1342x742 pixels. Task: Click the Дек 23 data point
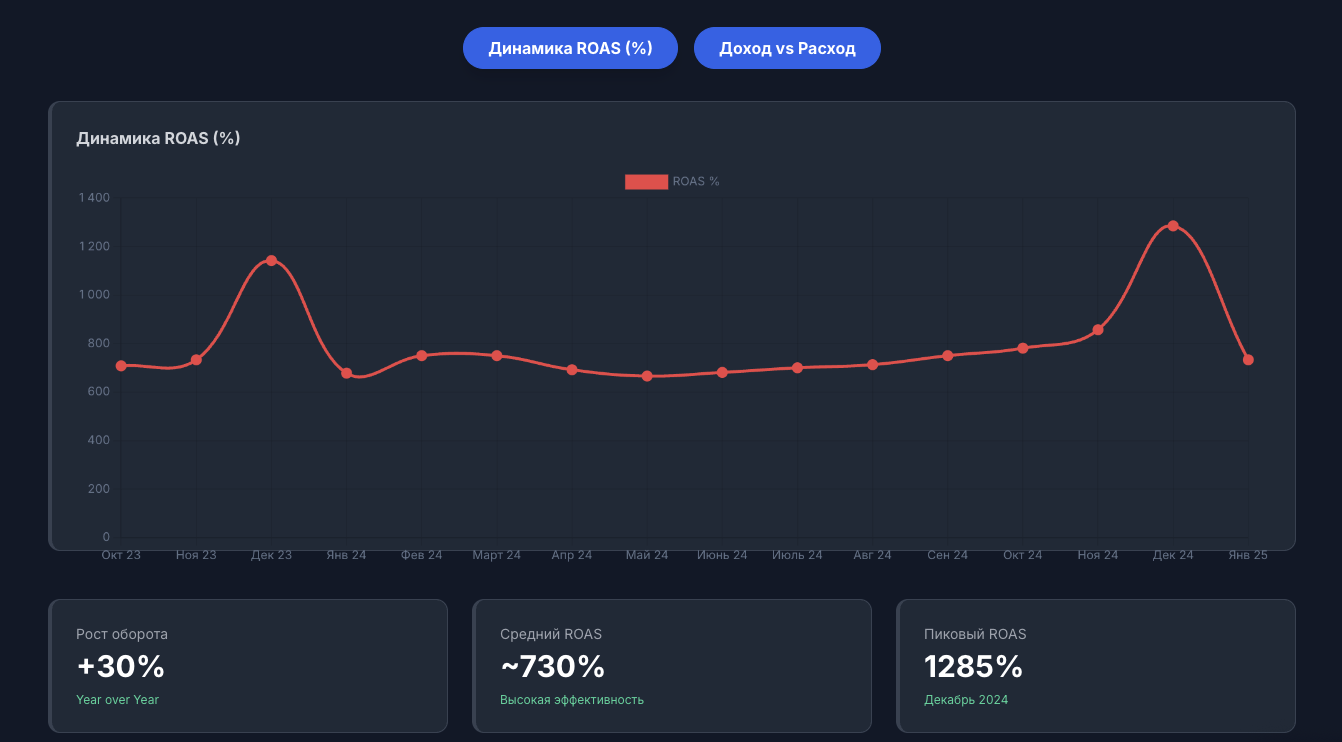[271, 261]
